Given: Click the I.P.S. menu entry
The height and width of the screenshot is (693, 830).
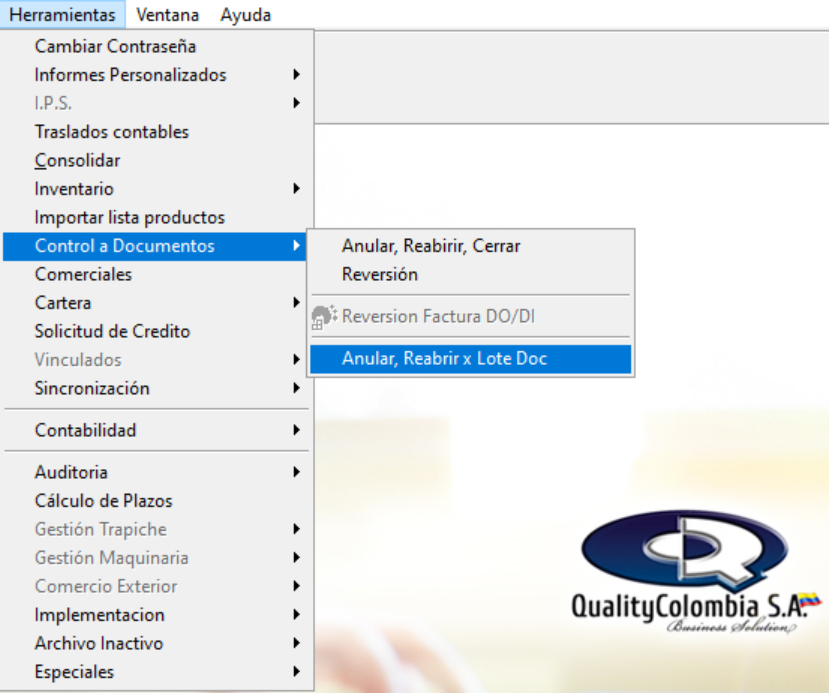Looking at the screenshot, I should point(156,103).
